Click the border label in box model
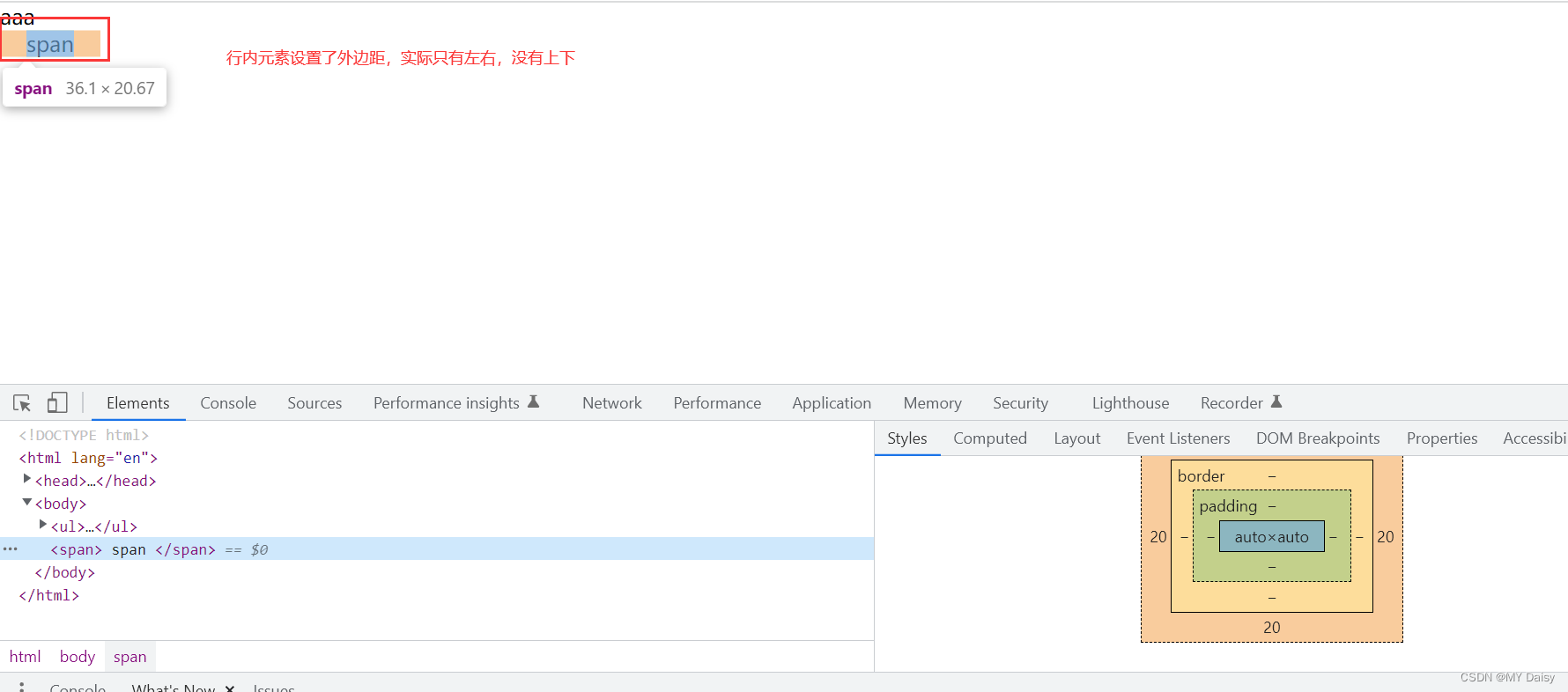Viewport: 1568px width, 692px height. click(x=1201, y=476)
